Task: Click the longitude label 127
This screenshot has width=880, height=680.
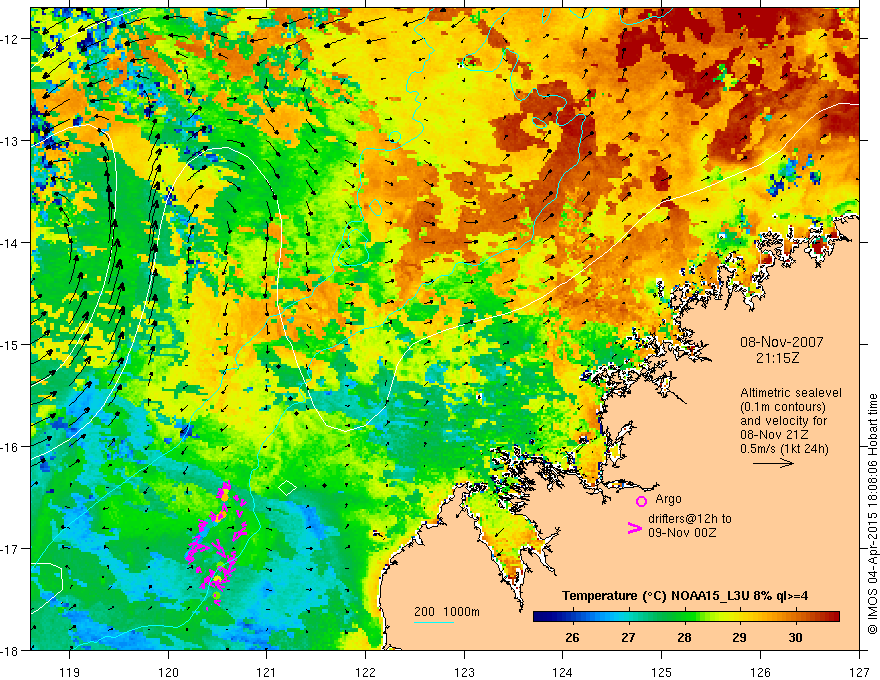Action: [859, 672]
